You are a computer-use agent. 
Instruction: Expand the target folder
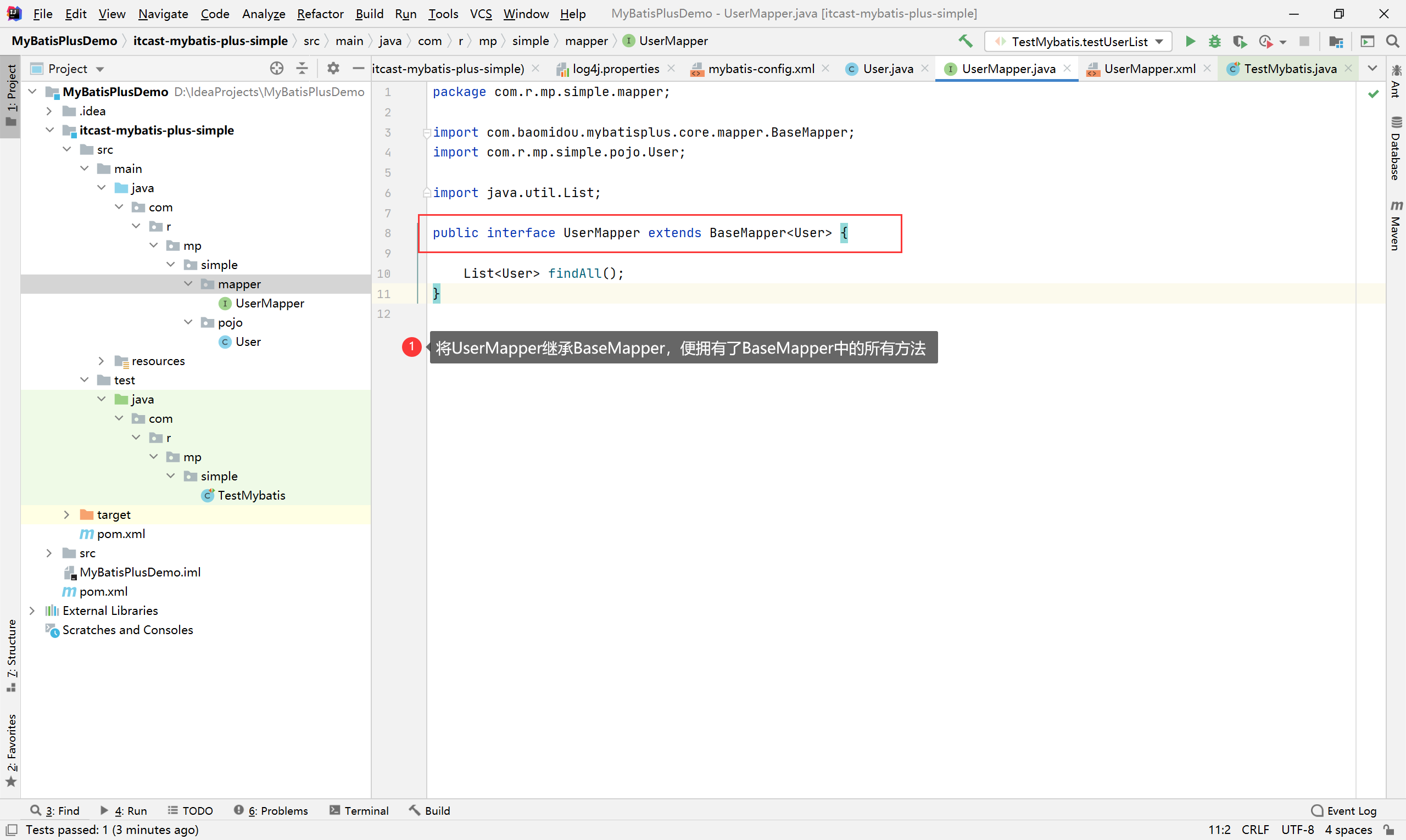click(67, 514)
